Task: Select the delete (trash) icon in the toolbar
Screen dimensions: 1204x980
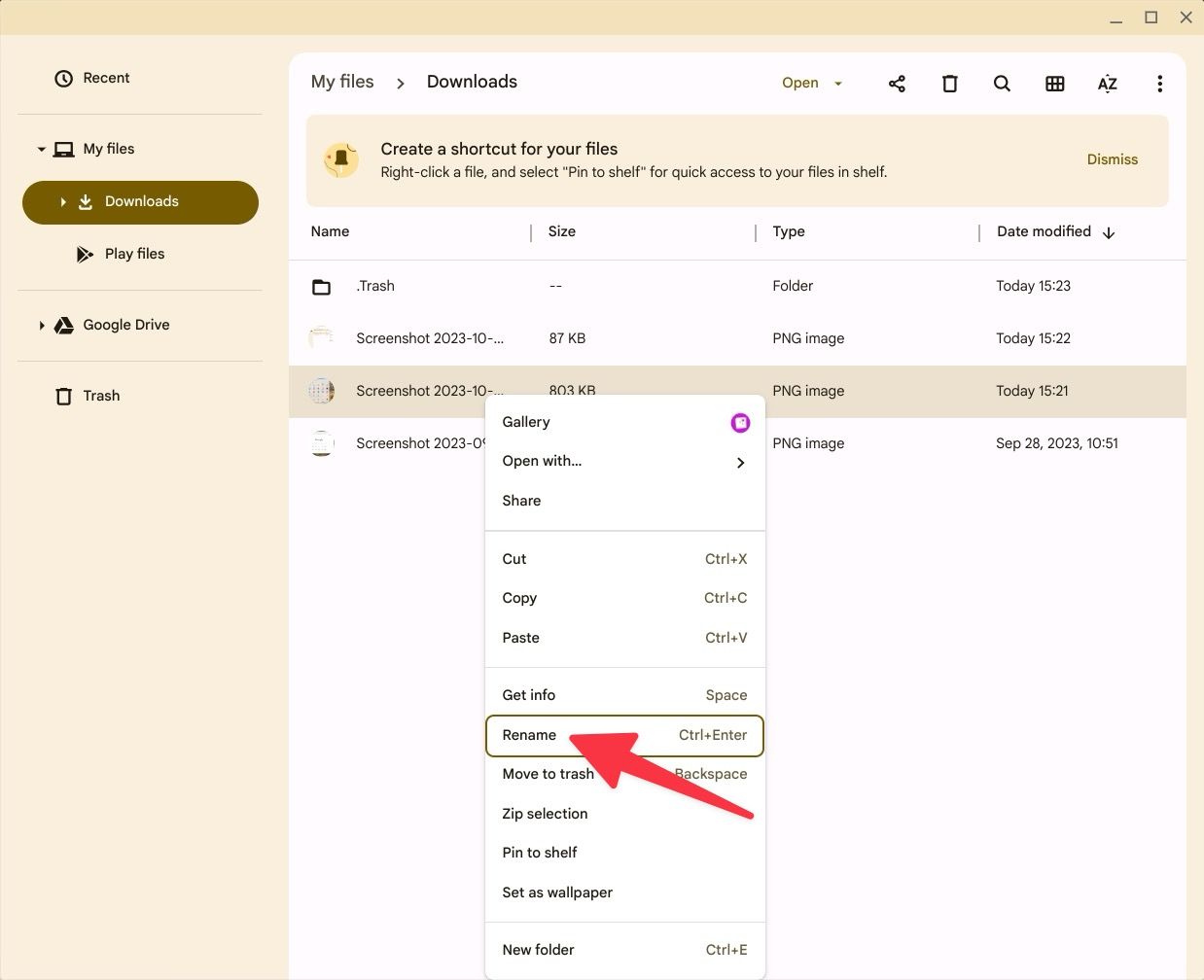Action: coord(949,84)
